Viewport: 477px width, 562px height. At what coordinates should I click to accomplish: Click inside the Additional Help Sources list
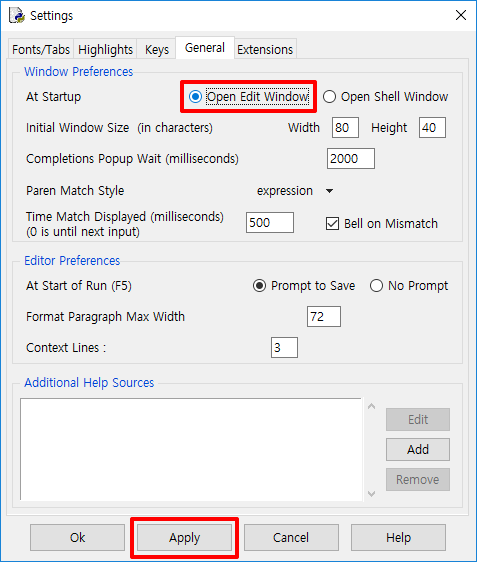pos(191,449)
